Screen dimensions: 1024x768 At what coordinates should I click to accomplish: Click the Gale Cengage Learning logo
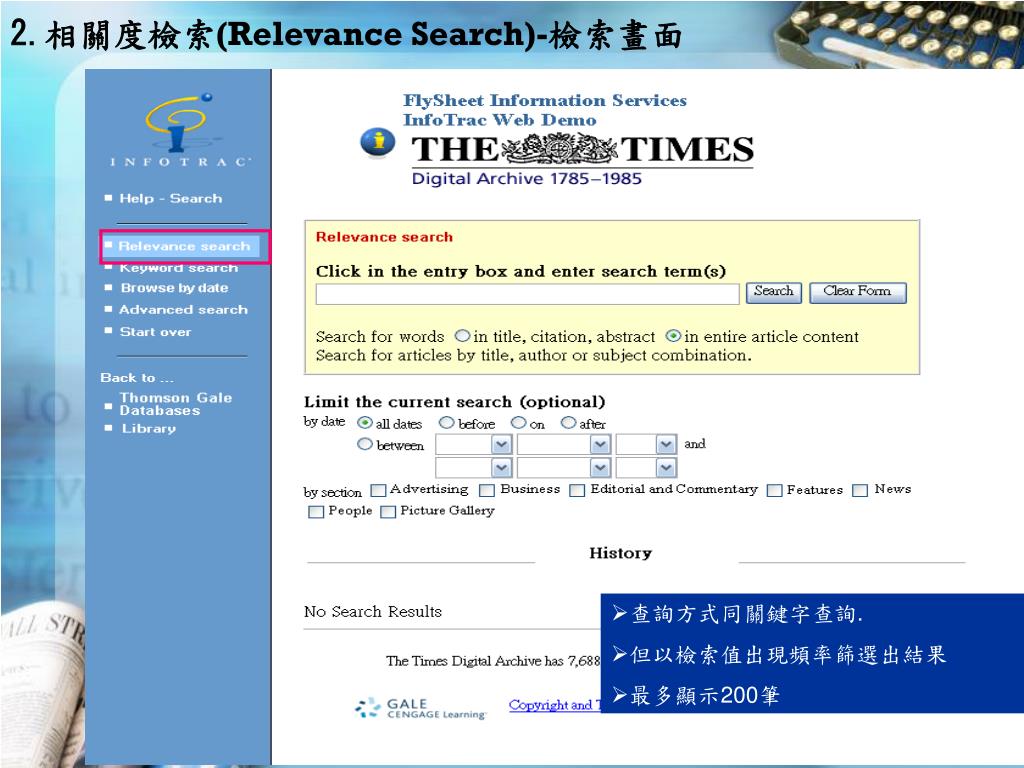[421, 709]
